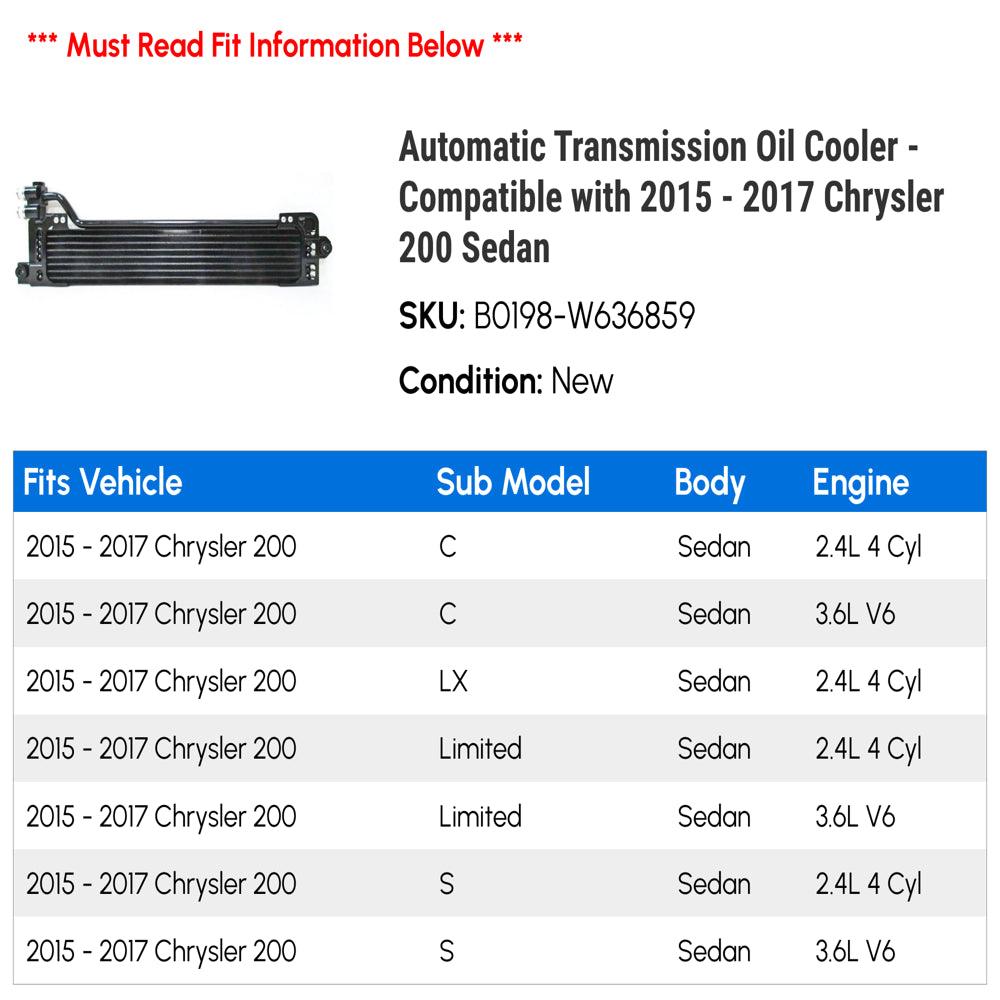Click the Body column header

[710, 482]
